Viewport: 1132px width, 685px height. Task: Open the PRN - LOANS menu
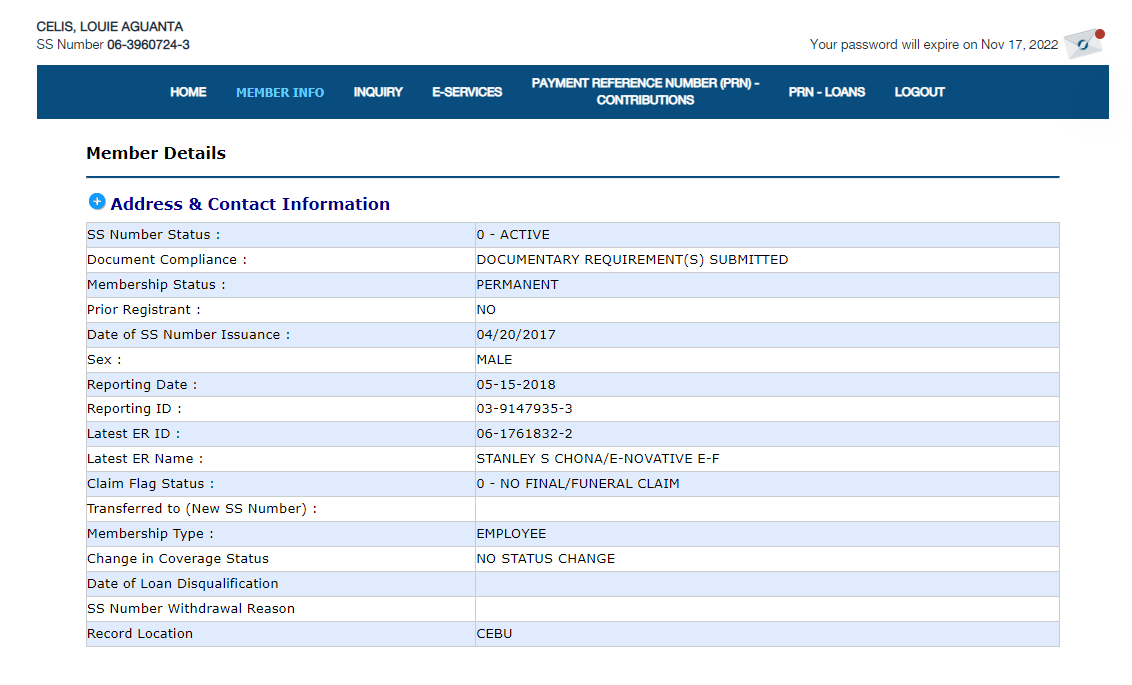click(x=826, y=92)
